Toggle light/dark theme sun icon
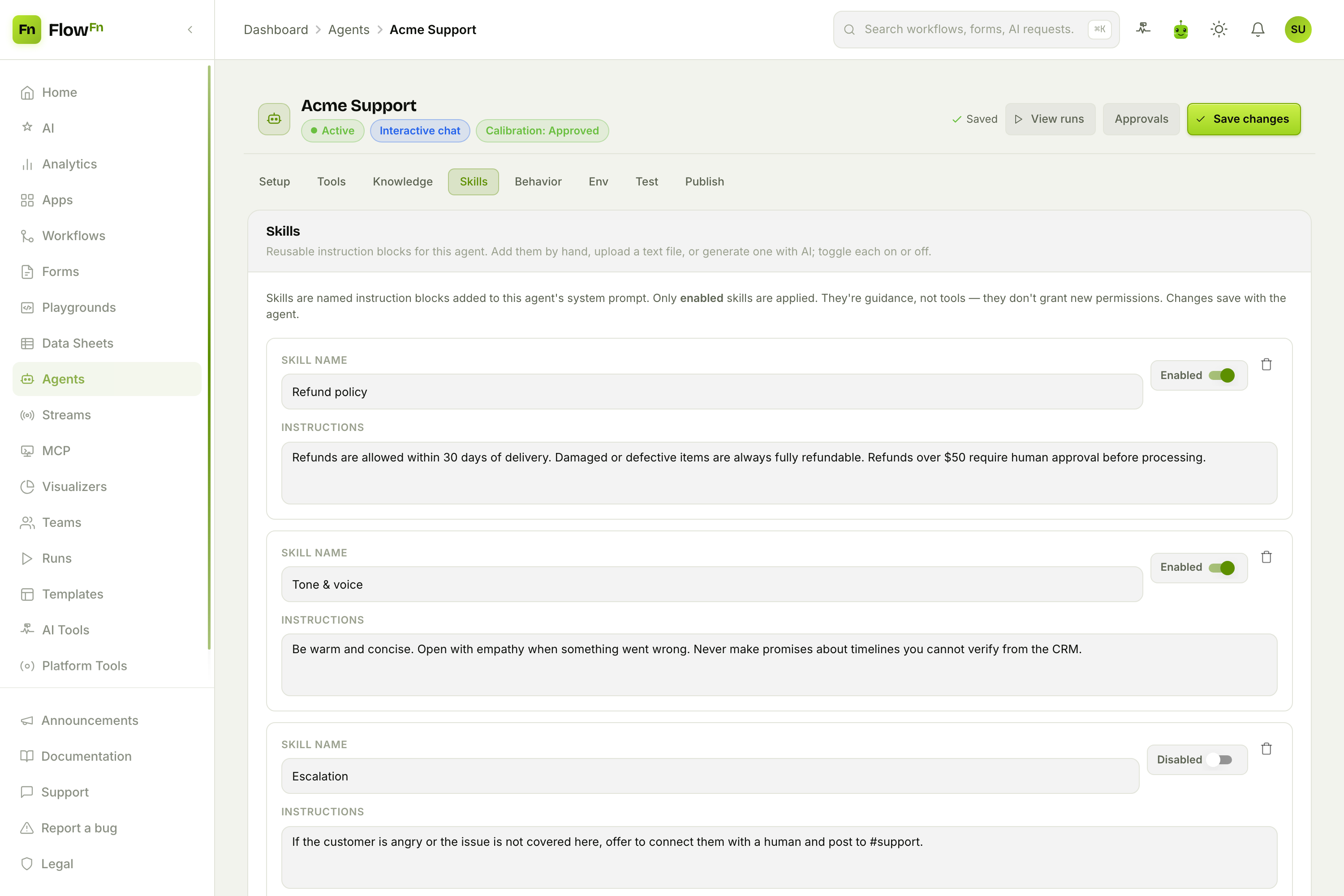1344x896 pixels. (1219, 29)
